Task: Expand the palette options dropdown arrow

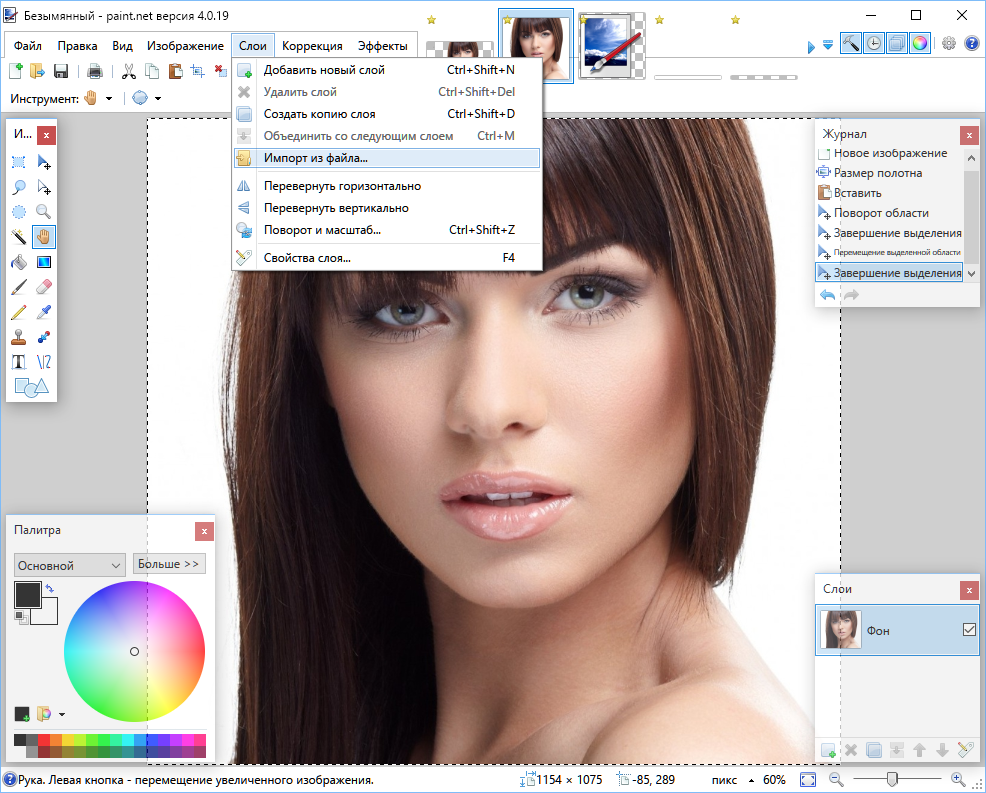Action: (62, 714)
